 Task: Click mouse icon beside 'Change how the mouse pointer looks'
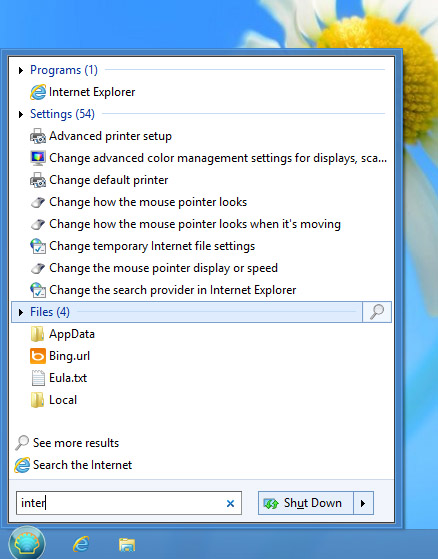pyautogui.click(x=38, y=202)
